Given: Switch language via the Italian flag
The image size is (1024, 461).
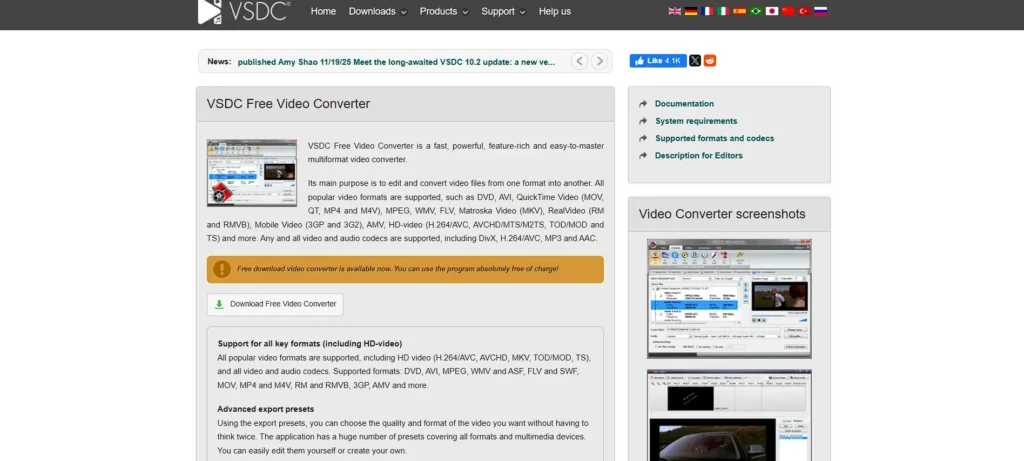Looking at the screenshot, I should (724, 11).
